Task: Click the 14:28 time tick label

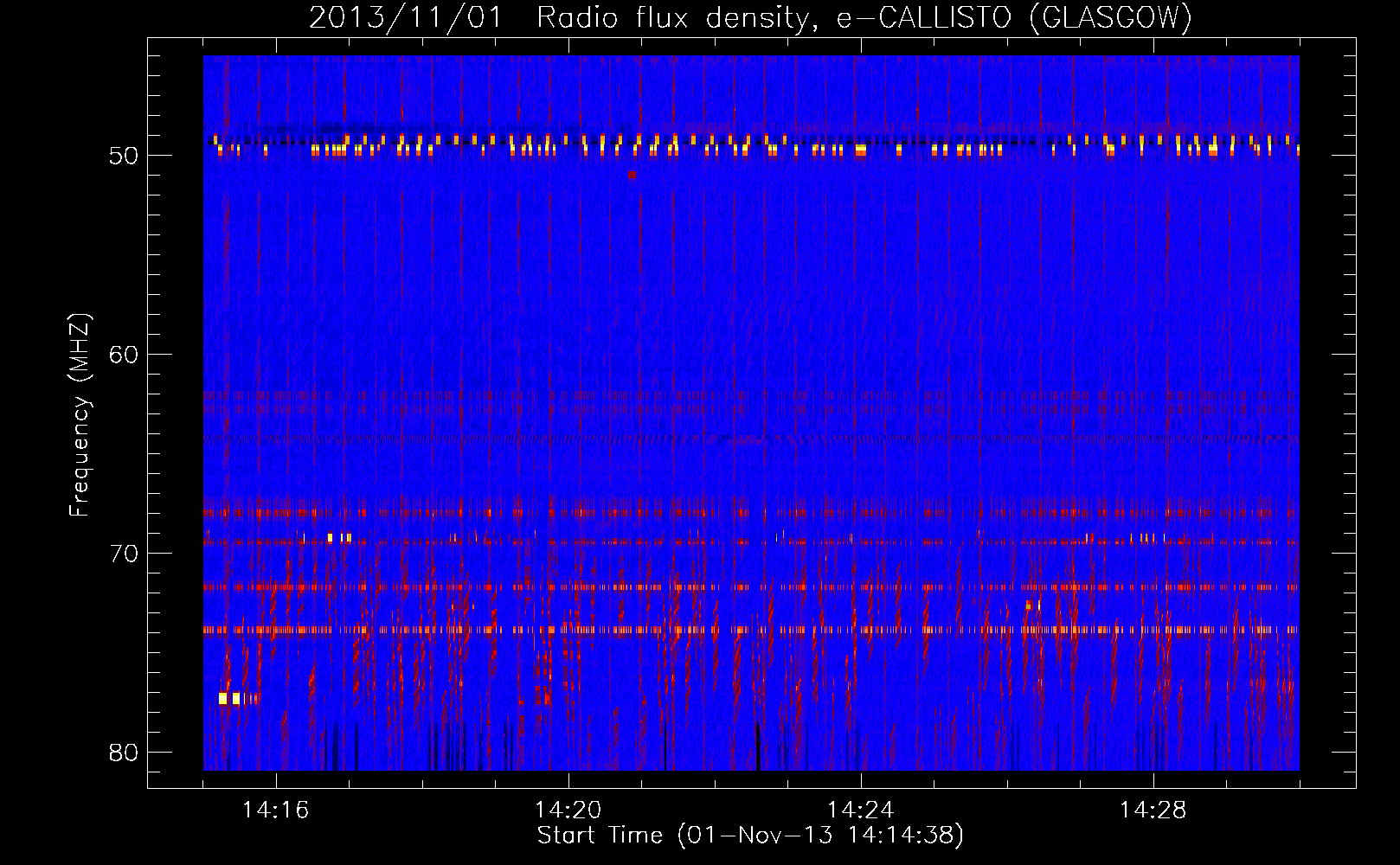Action: (x=1153, y=811)
